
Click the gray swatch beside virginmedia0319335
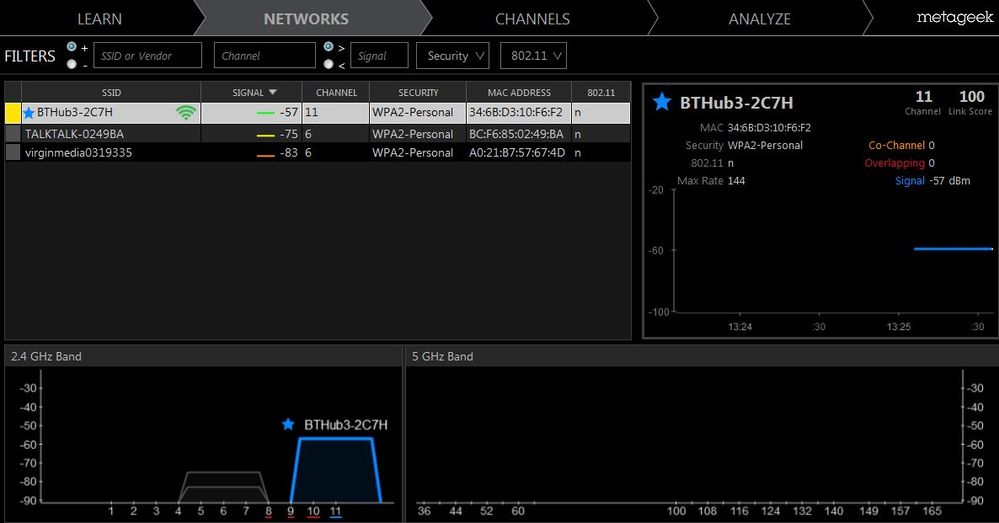coord(13,152)
